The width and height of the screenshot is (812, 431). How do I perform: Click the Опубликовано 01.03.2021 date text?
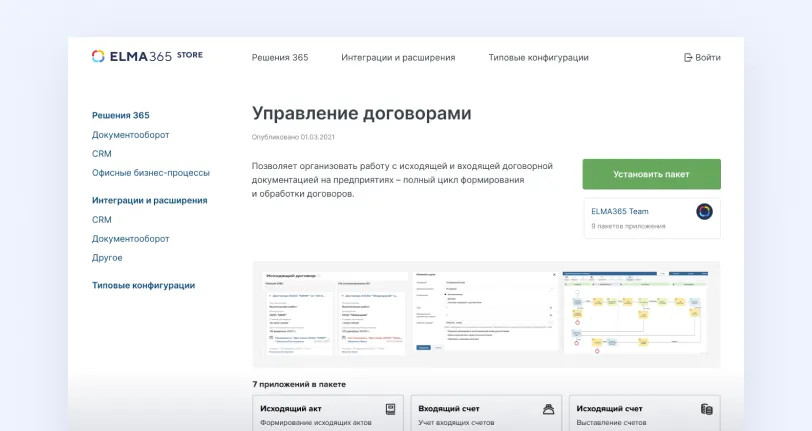[x=293, y=137]
